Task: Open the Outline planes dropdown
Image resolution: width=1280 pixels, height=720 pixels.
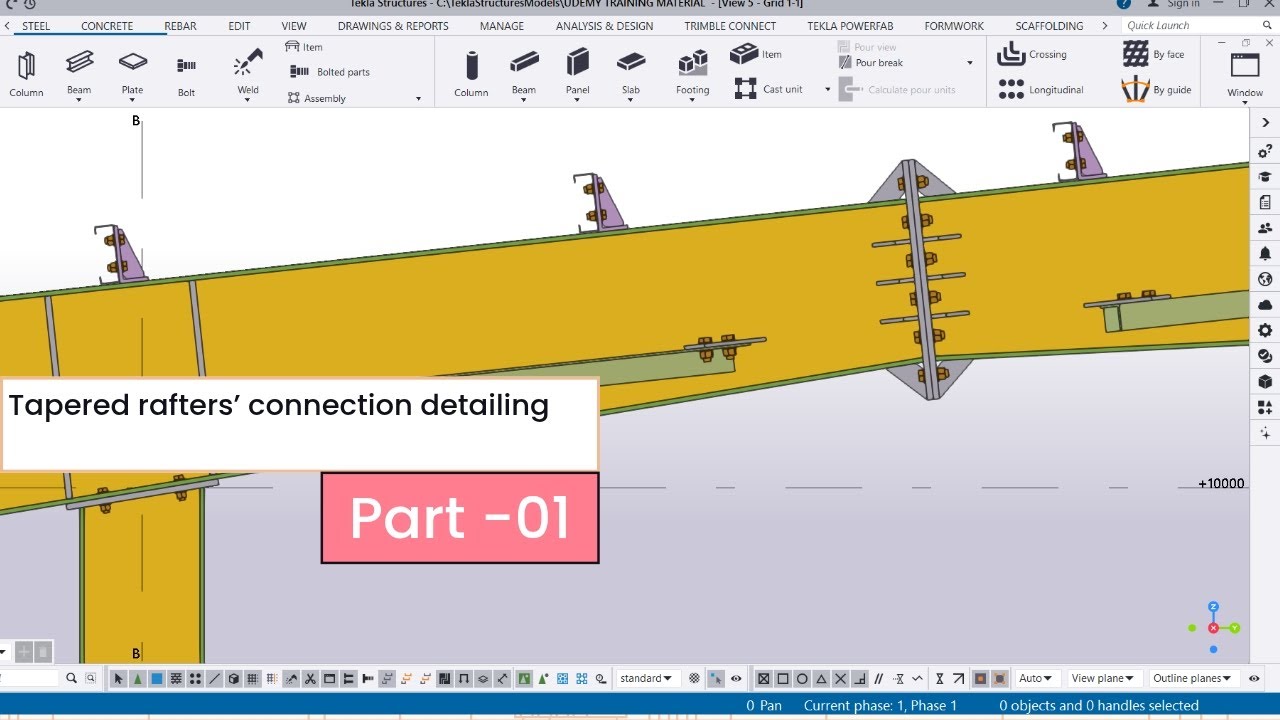Action: tap(1192, 679)
